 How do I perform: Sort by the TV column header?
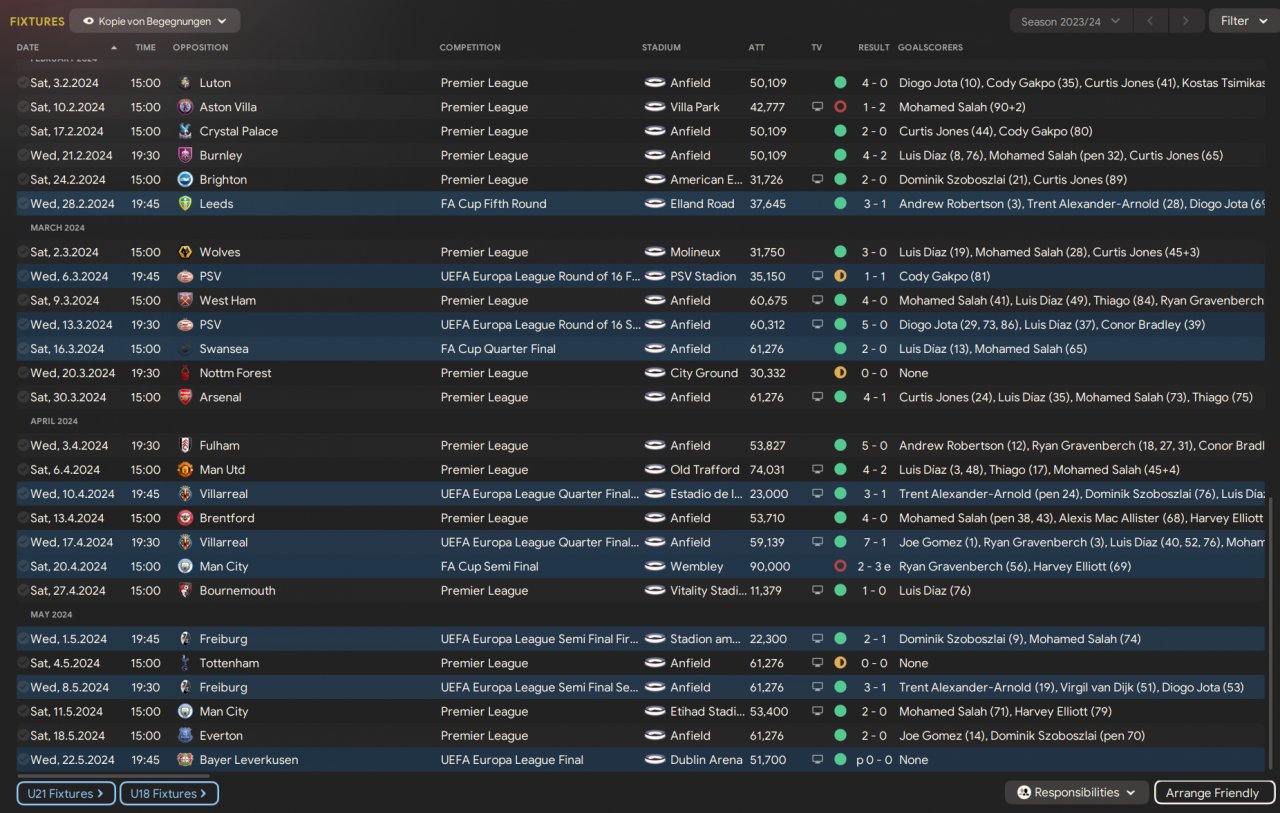817,47
